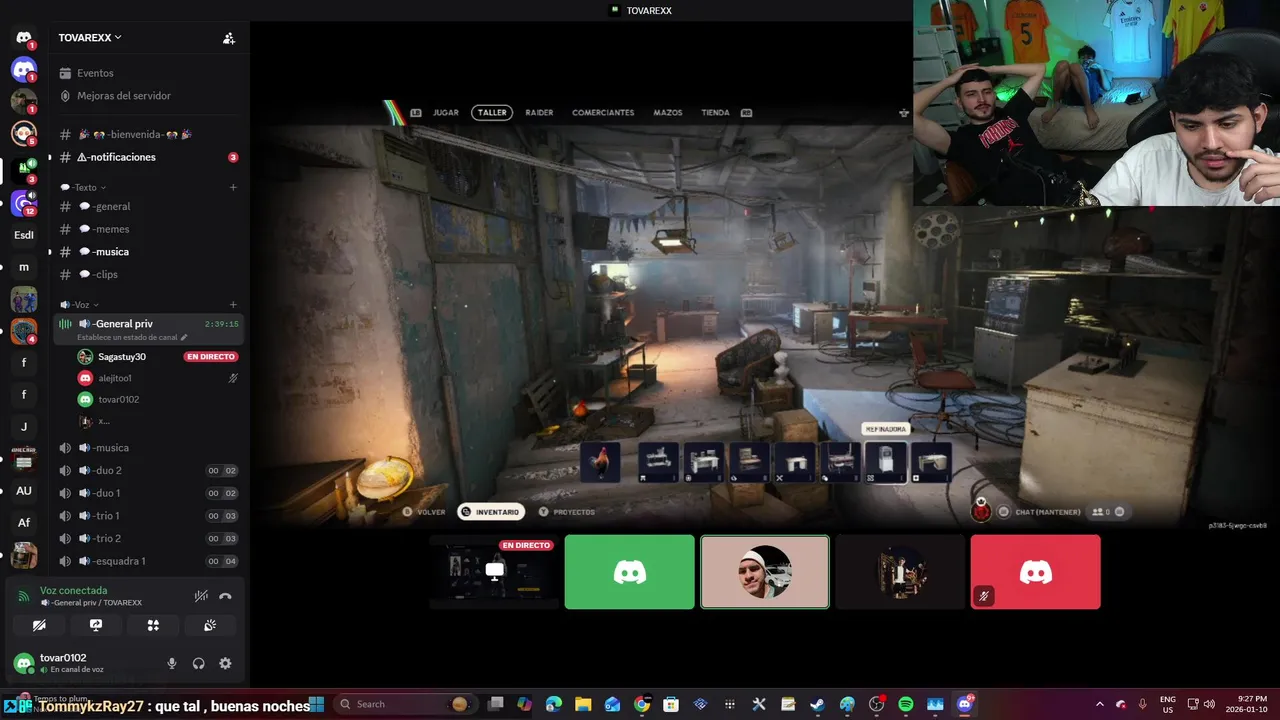Add a channel to the Voz category

coord(233,304)
